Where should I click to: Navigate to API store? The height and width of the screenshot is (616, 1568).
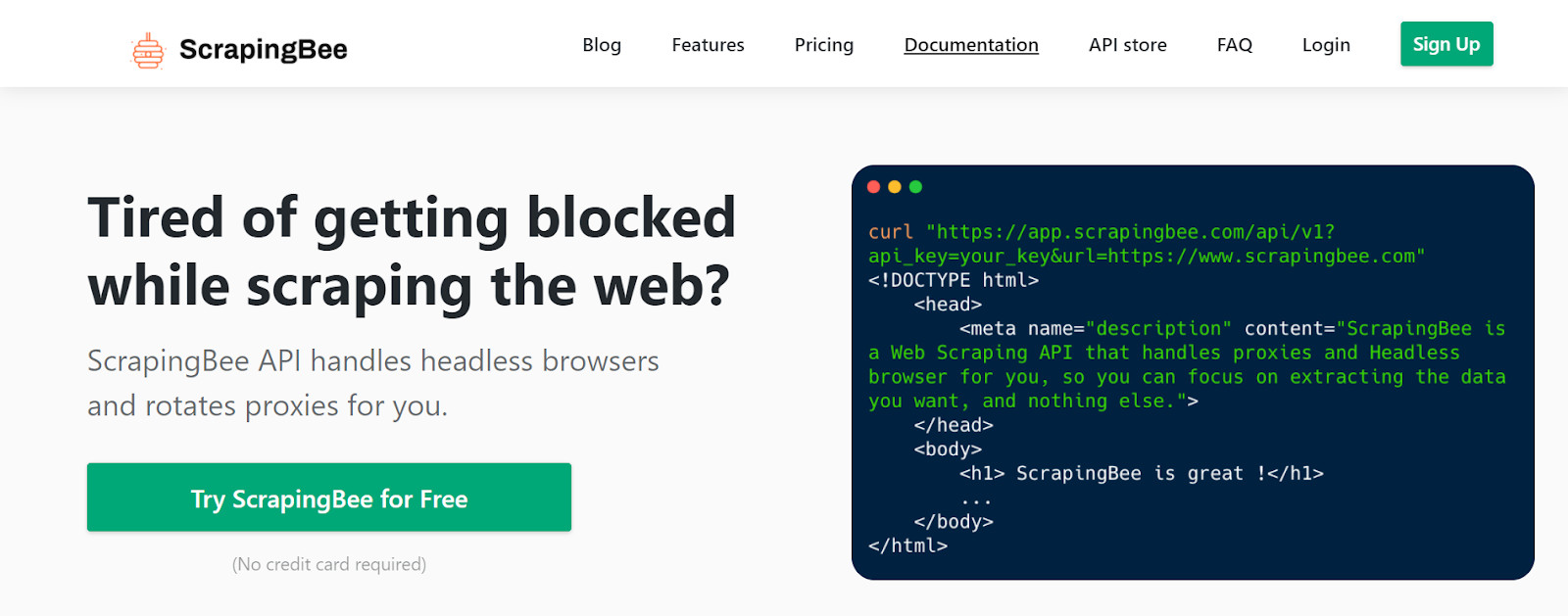click(1127, 45)
